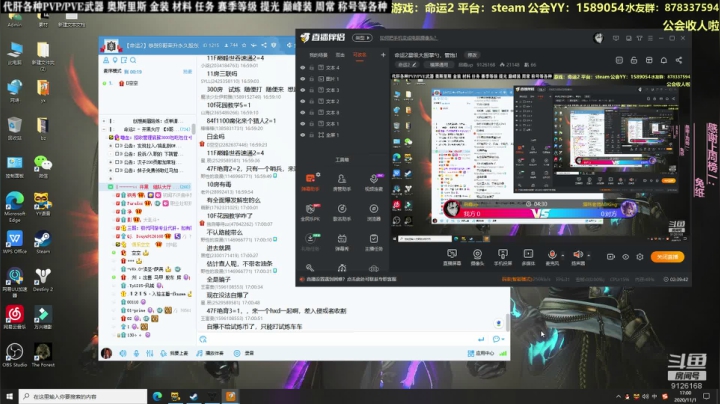
Task: Open the 弹幕助手 tool in the toolbox
Action: [310, 182]
